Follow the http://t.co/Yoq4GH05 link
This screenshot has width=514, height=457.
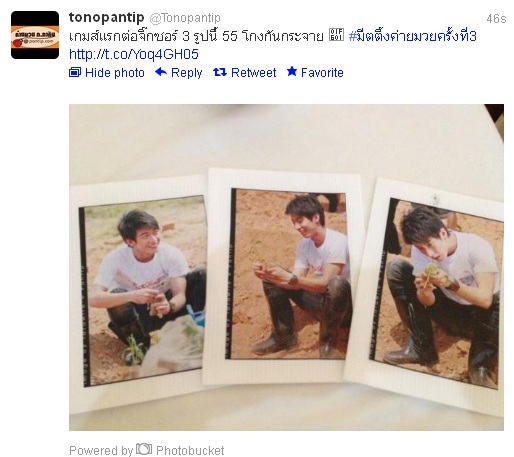pyautogui.click(x=134, y=54)
